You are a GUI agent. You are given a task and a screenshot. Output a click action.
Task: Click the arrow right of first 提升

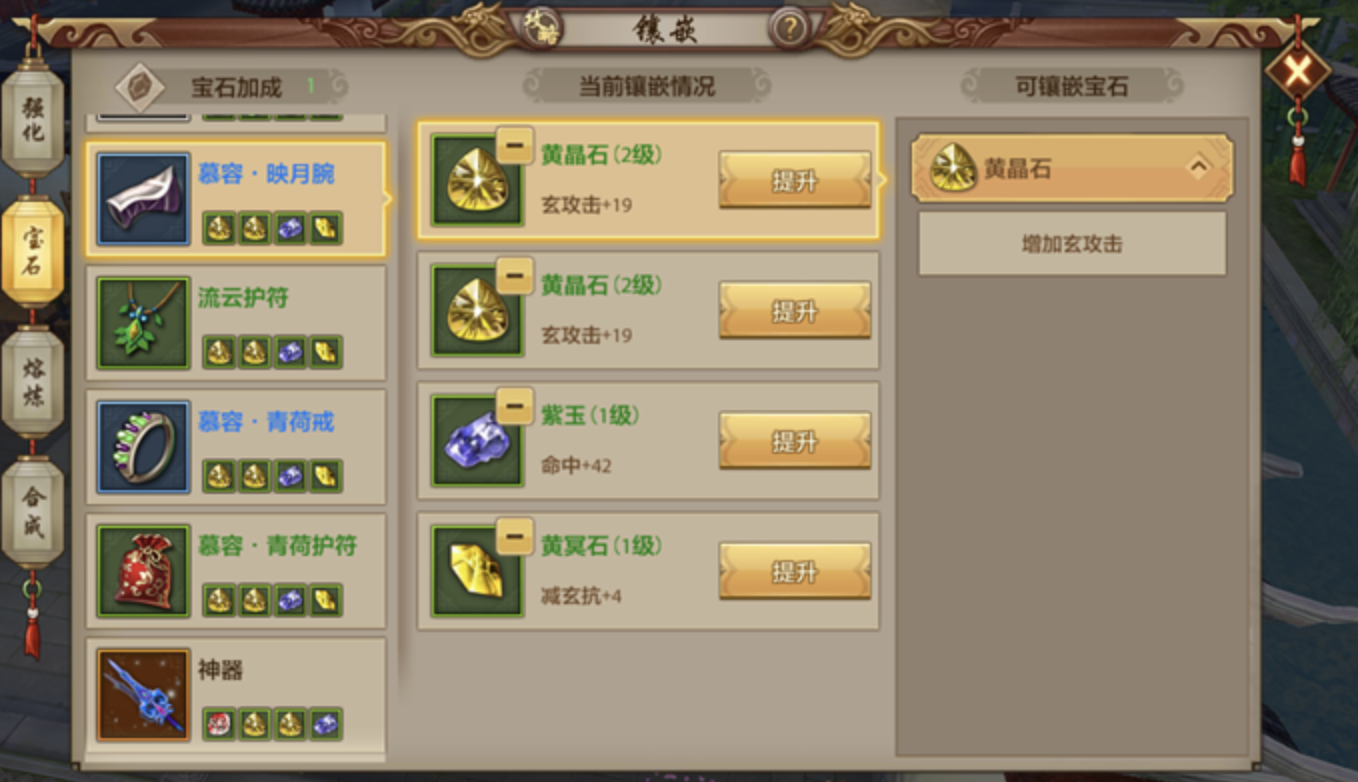[x=882, y=181]
